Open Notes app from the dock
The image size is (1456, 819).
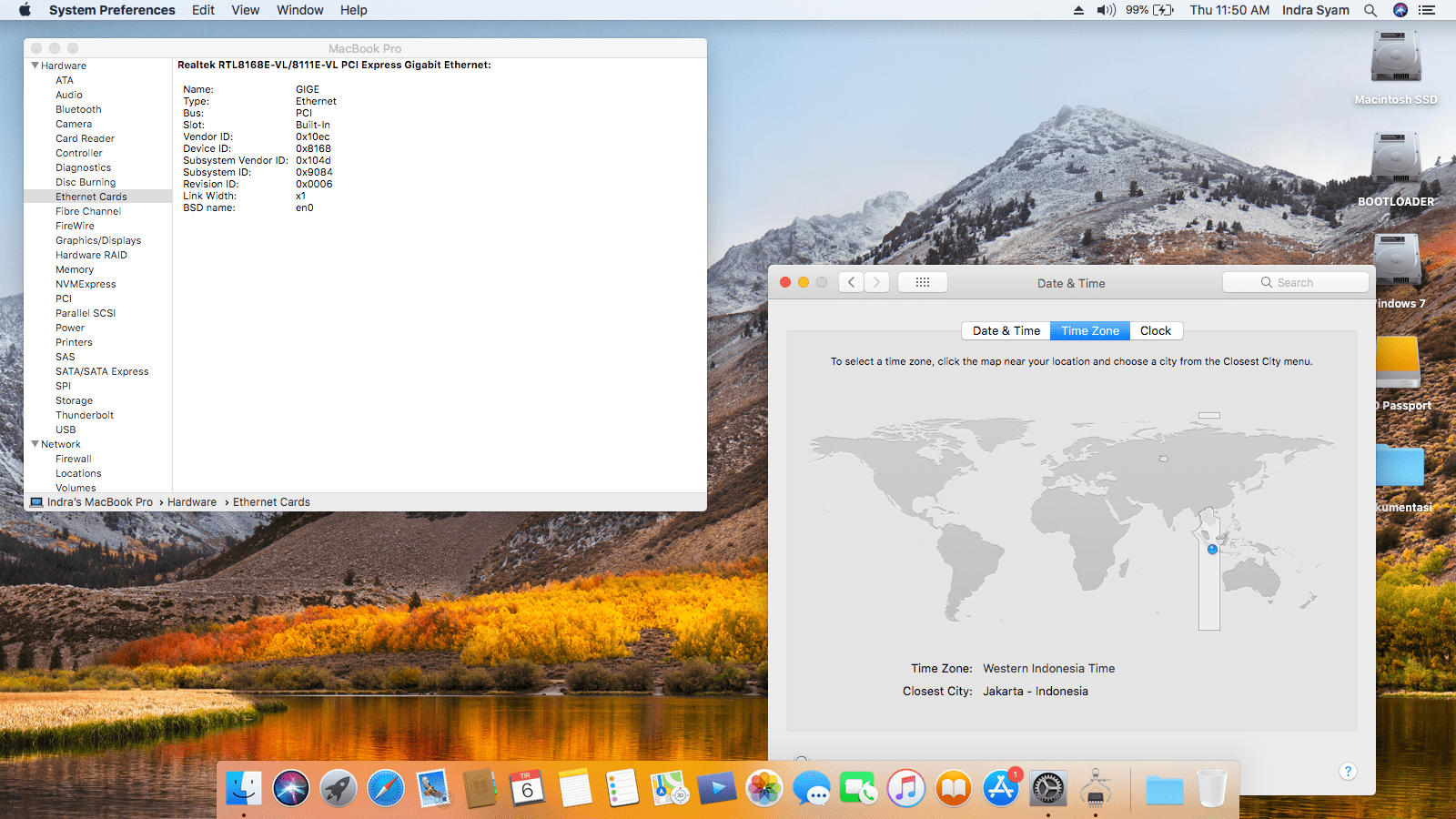[x=575, y=788]
